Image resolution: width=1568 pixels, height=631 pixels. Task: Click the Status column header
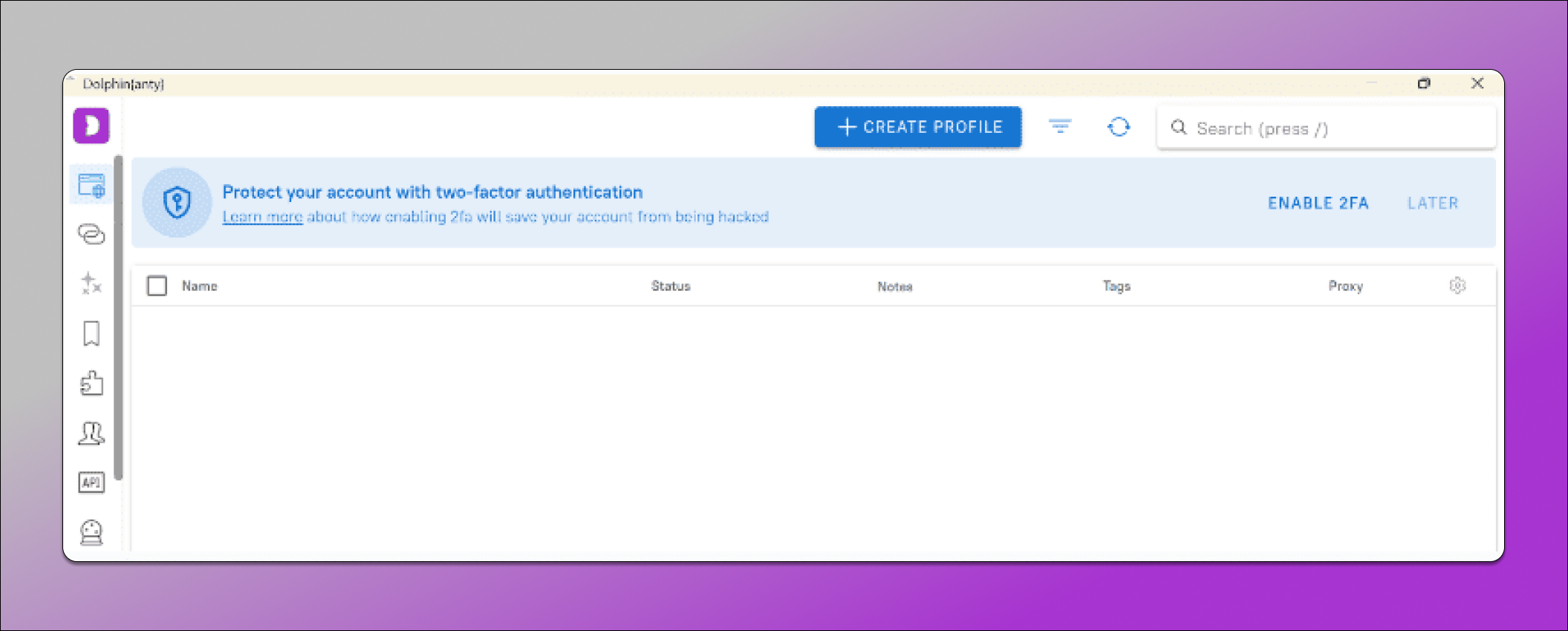click(x=671, y=286)
